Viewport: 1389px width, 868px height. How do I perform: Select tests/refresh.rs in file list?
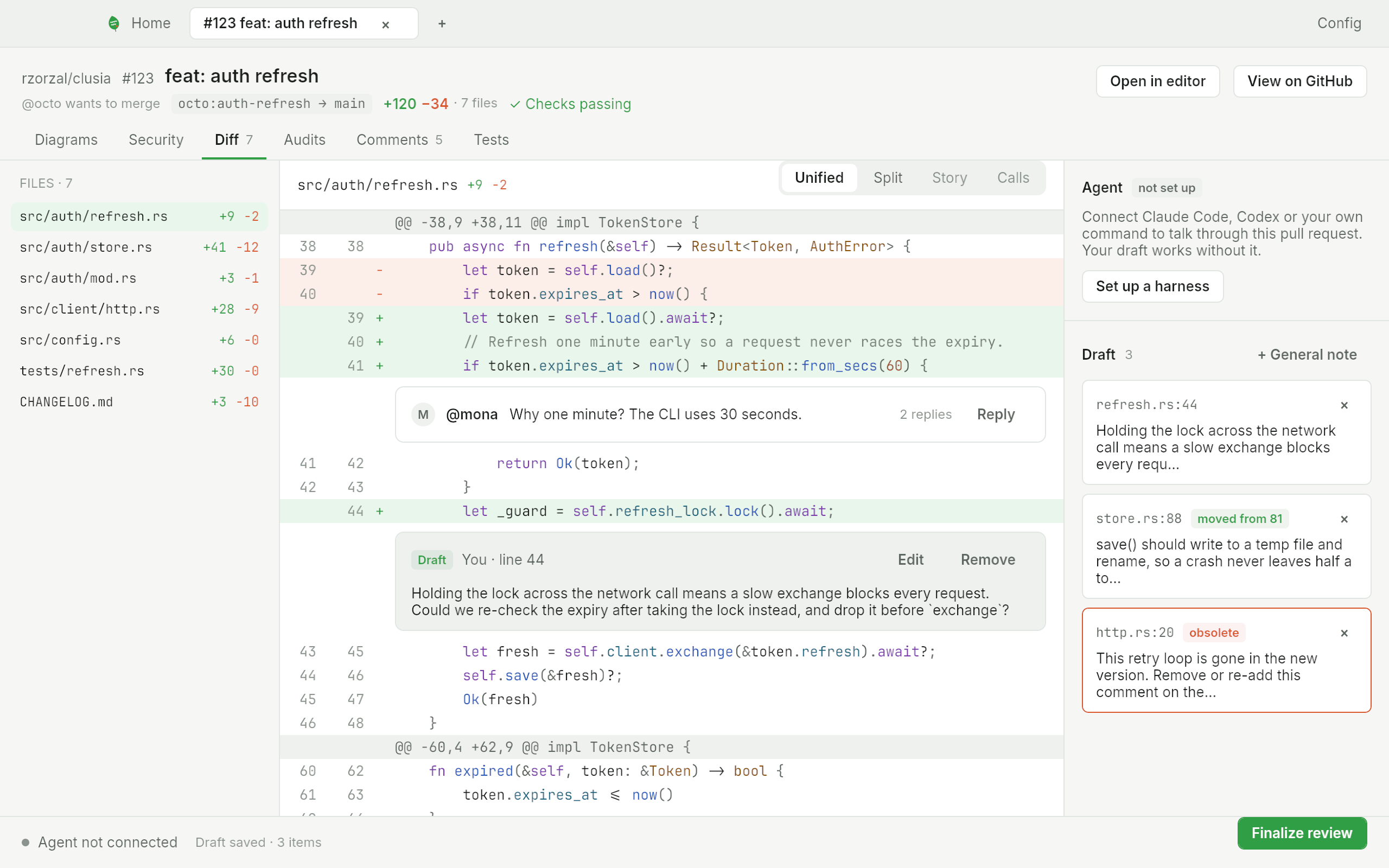point(139,372)
